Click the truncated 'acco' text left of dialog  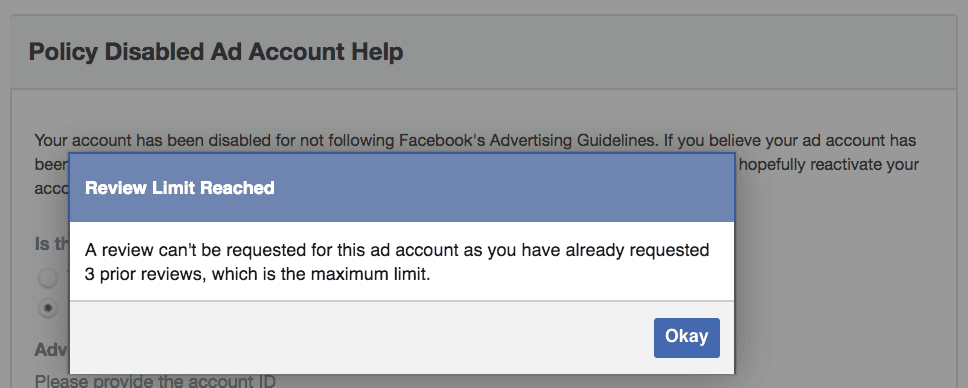click(x=52, y=188)
